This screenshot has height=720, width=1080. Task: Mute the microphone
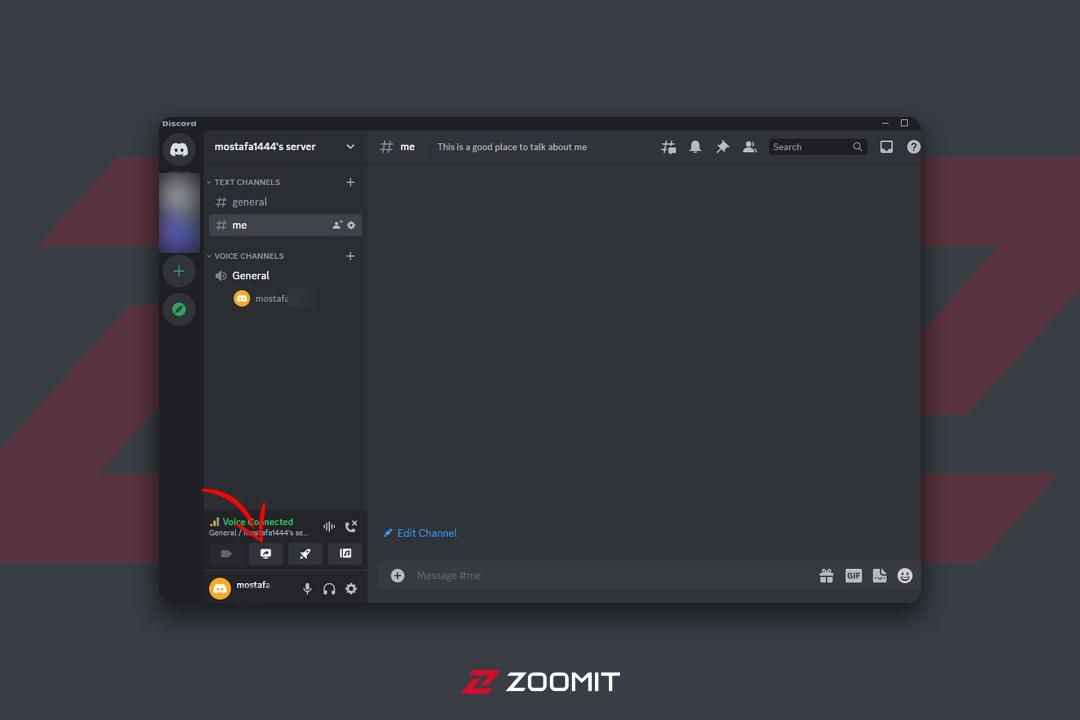(307, 588)
